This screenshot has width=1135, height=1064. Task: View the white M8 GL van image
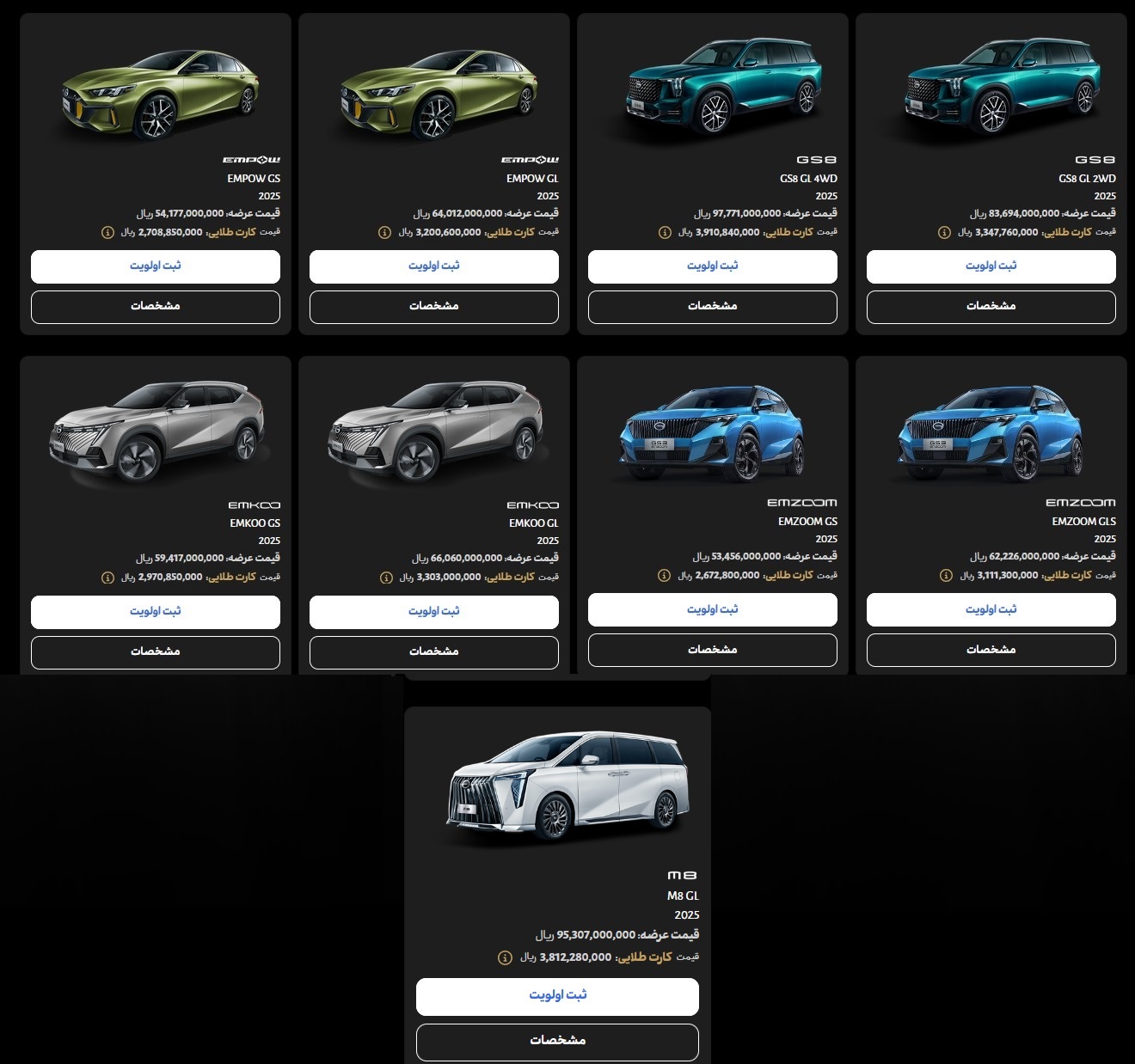pyautogui.click(x=568, y=786)
